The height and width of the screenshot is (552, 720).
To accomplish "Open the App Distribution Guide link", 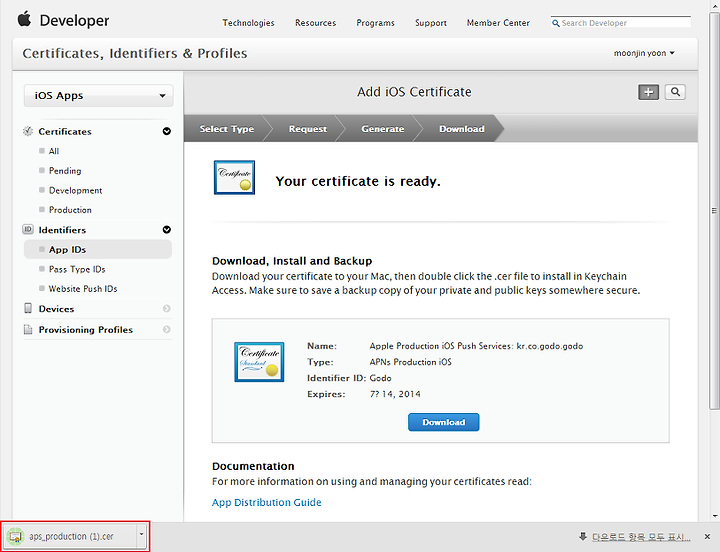I will point(266,502).
